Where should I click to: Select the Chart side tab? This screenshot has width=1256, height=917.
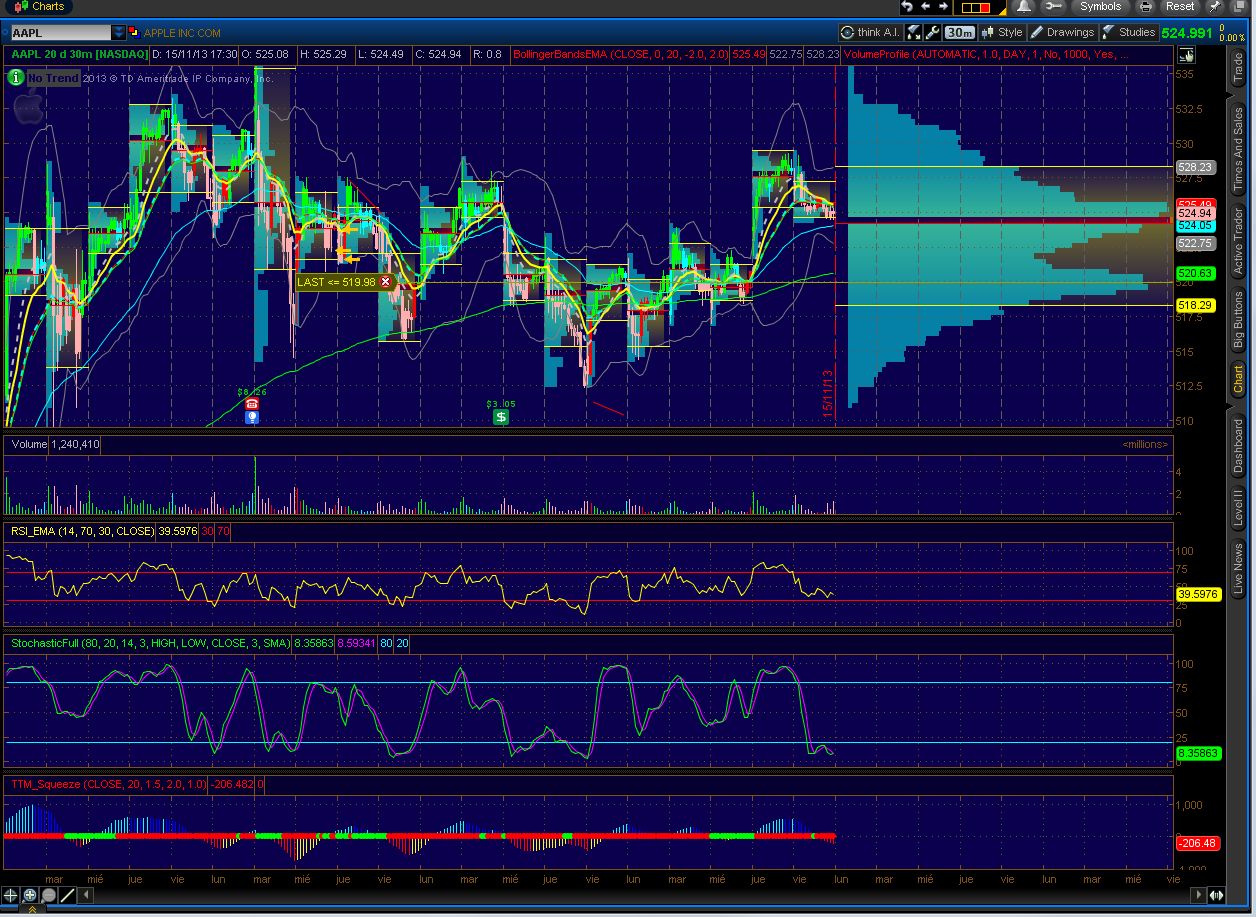click(x=1237, y=378)
